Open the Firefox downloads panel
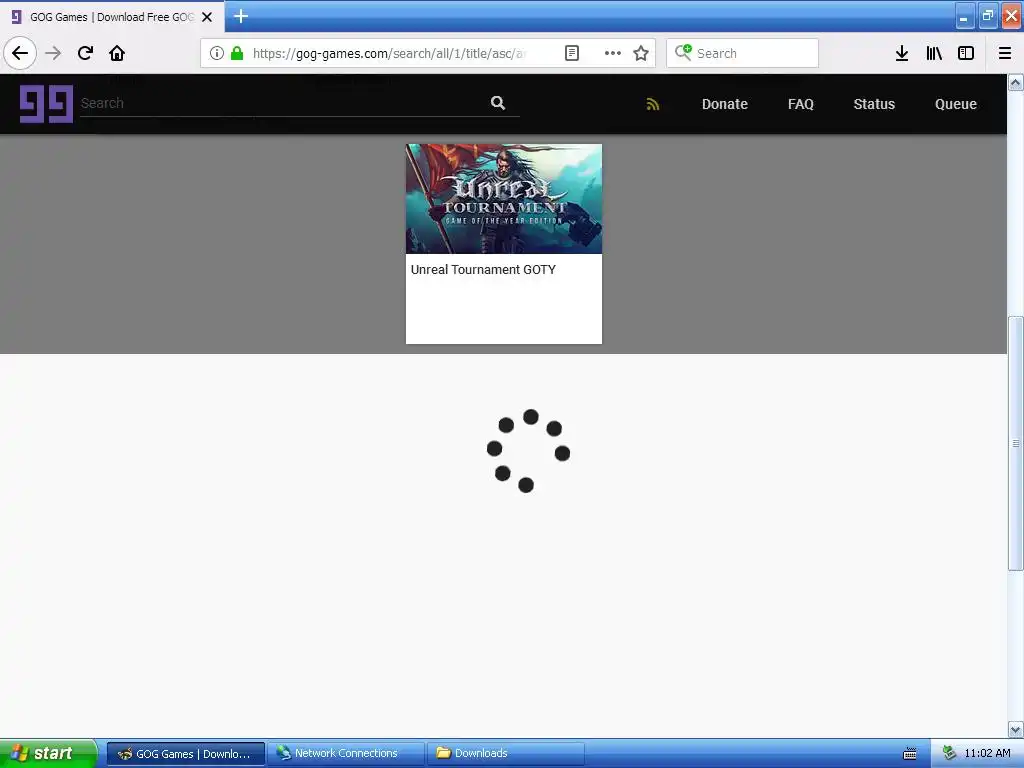 901,53
